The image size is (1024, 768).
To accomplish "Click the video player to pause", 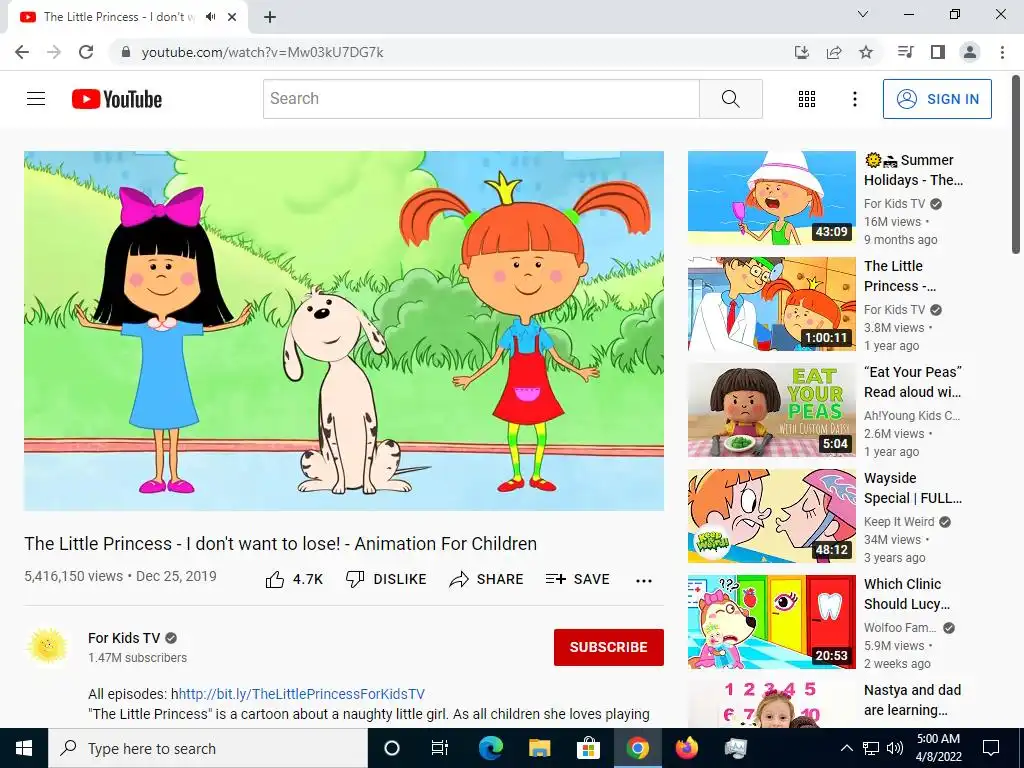I will click(344, 331).
